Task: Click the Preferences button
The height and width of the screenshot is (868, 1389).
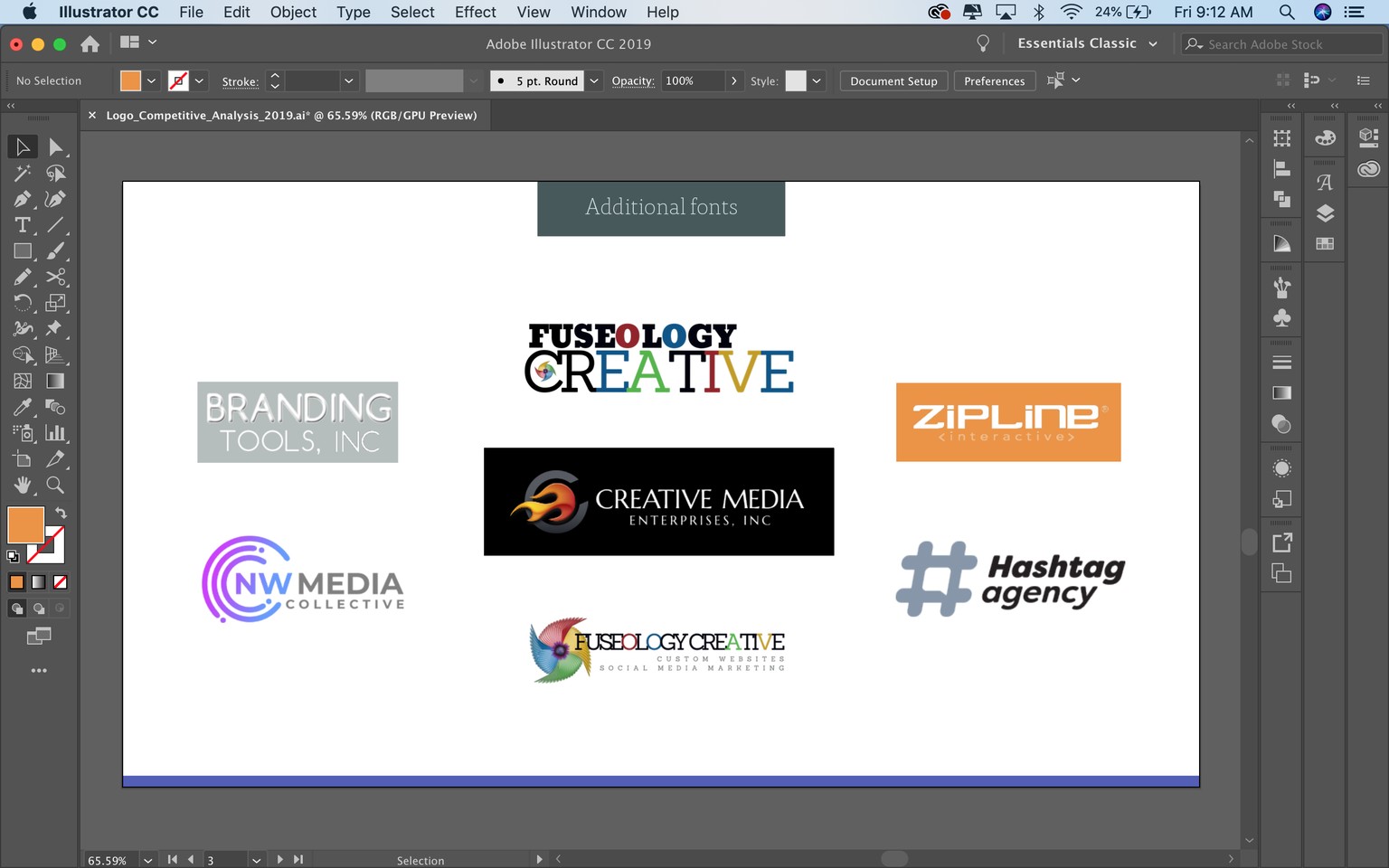Action: coord(994,80)
